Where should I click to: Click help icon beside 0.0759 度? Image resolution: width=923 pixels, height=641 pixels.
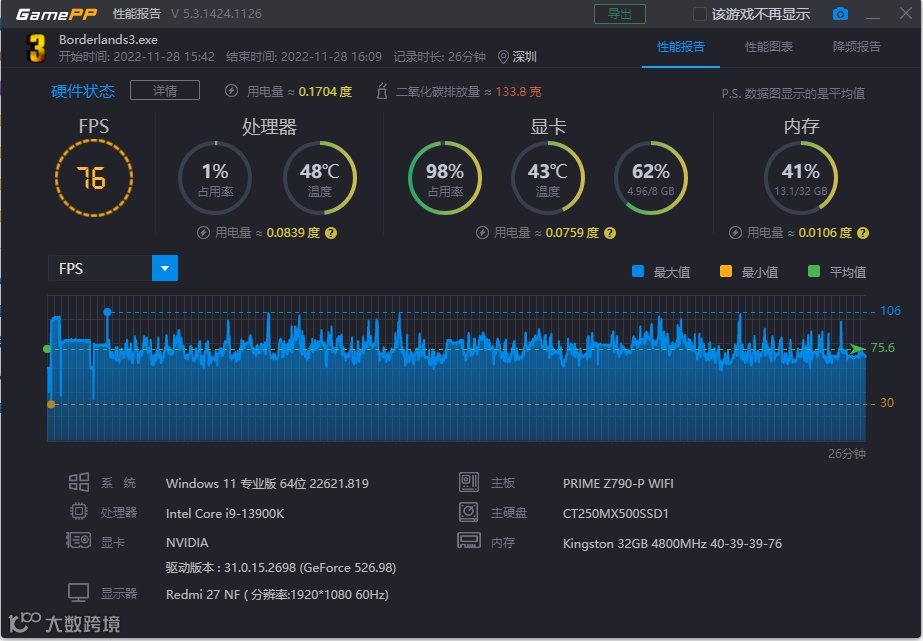click(x=610, y=233)
